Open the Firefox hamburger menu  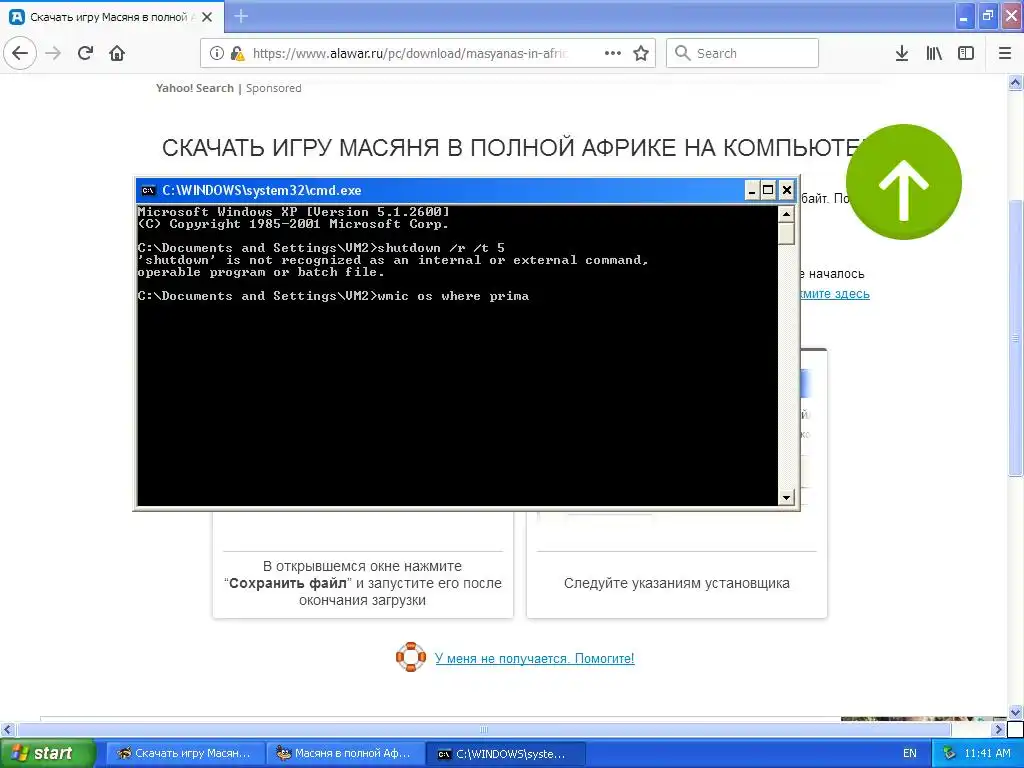click(x=1005, y=54)
